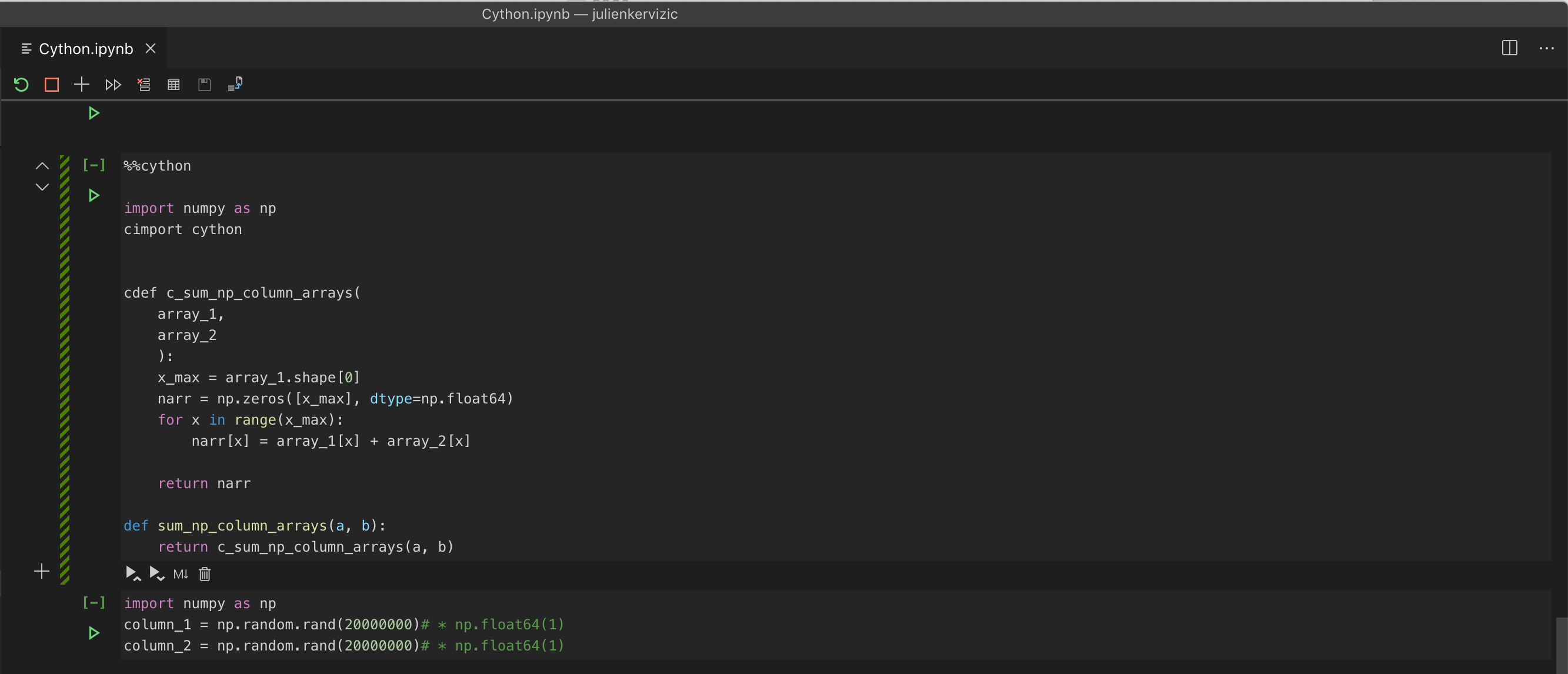1568x674 pixels.
Task: Restart the Jupyter kernel
Action: 21,85
